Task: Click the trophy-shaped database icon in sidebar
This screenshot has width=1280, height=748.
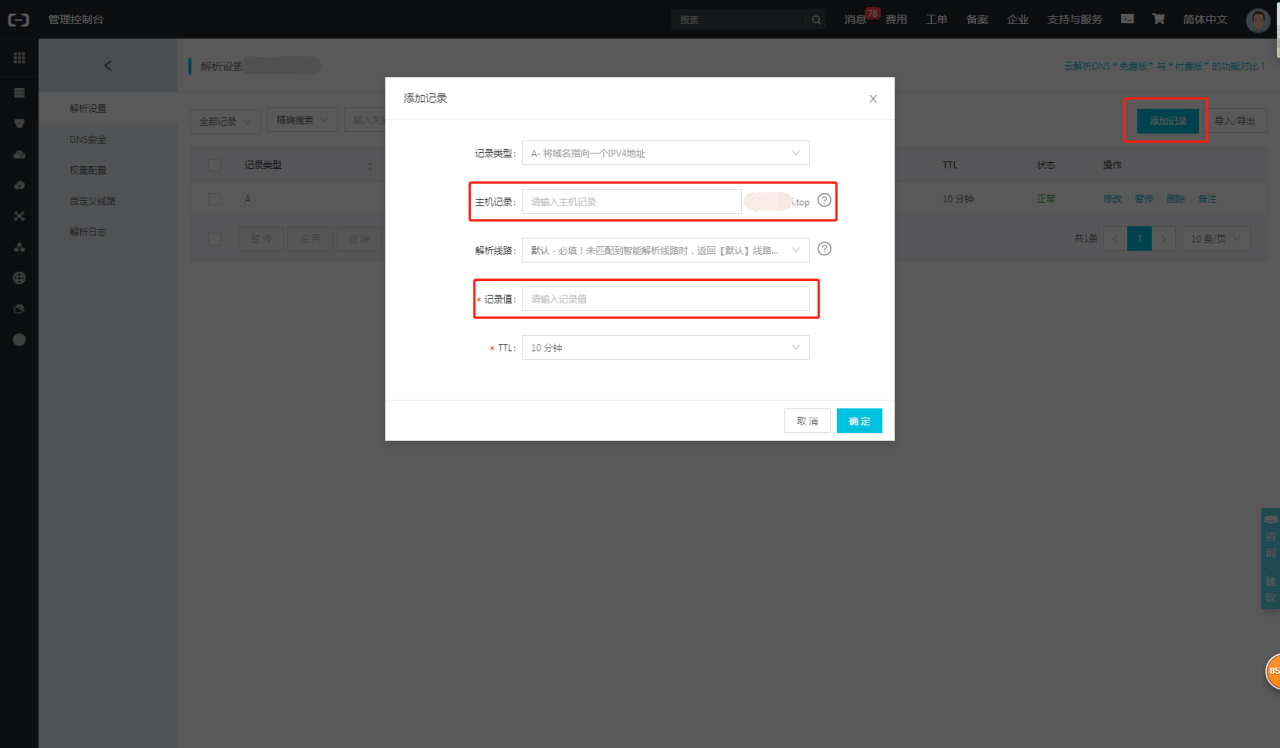Action: tap(19, 123)
